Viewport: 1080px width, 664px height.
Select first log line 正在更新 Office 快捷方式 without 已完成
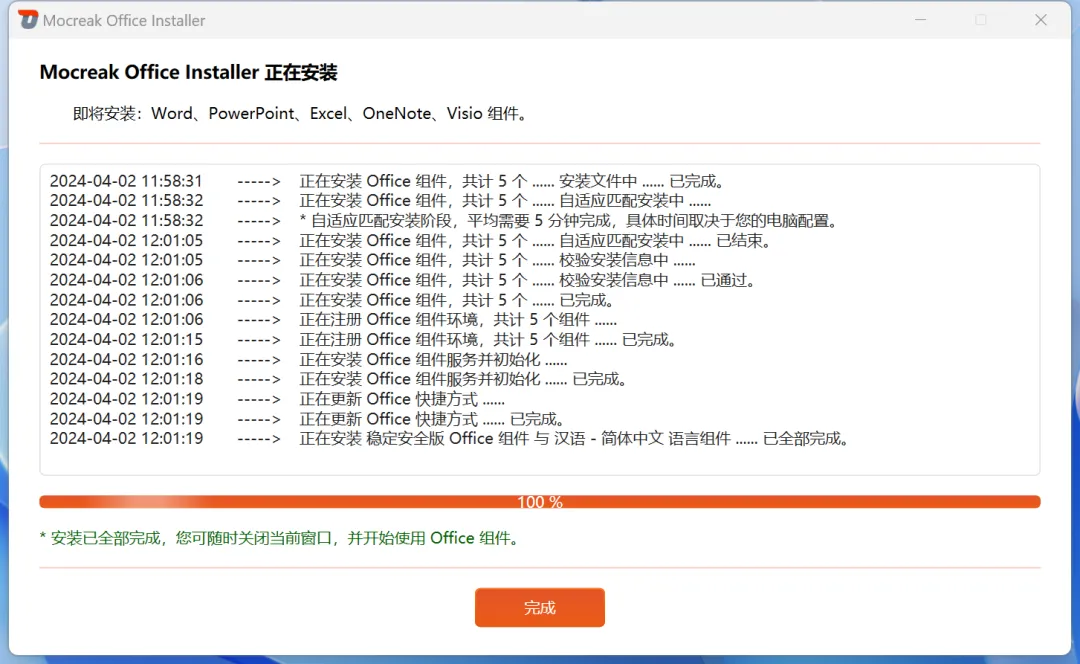pos(277,398)
